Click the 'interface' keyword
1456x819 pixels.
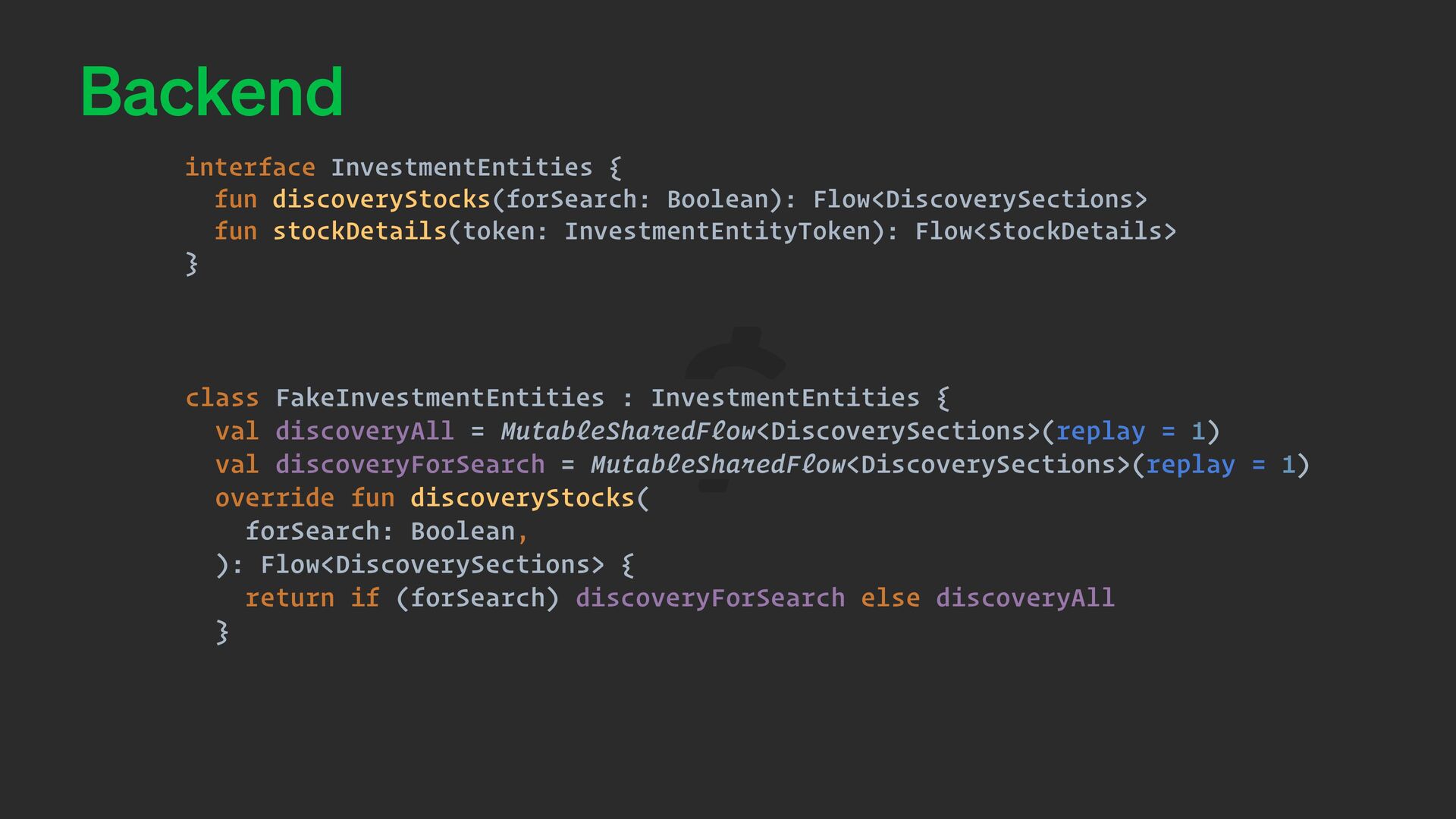[249, 167]
